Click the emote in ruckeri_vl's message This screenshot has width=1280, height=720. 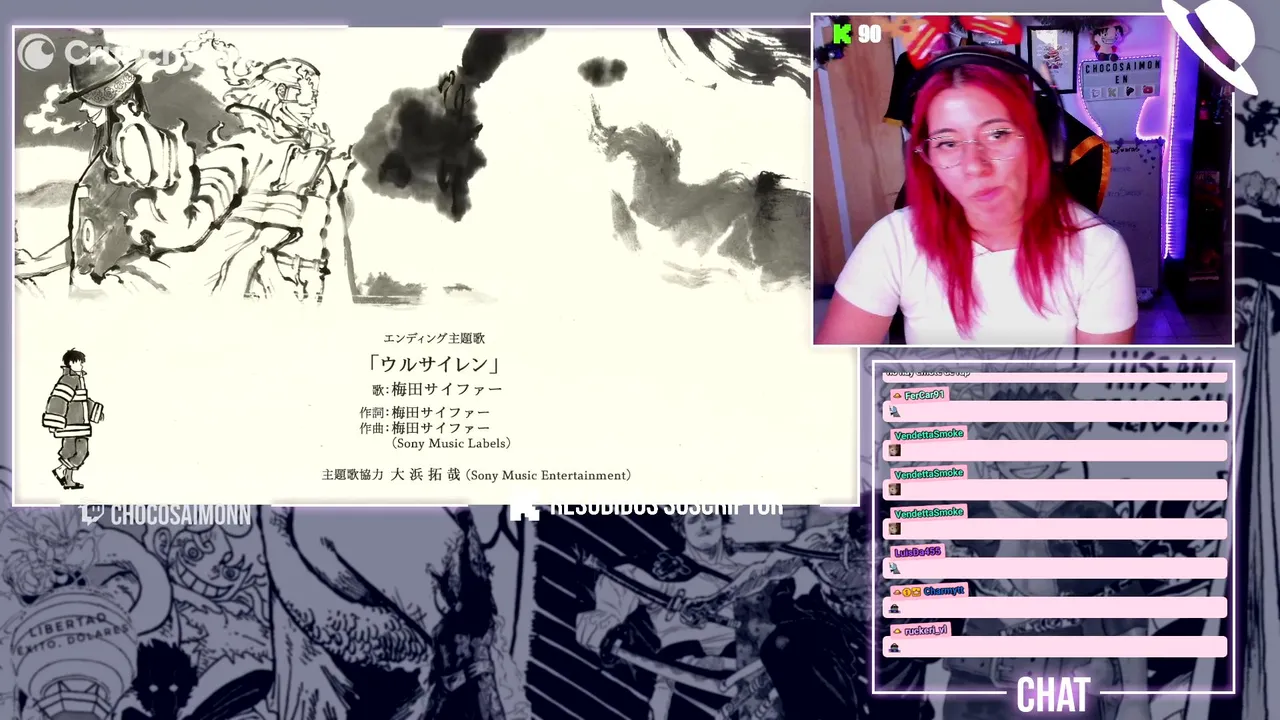pyautogui.click(x=894, y=647)
